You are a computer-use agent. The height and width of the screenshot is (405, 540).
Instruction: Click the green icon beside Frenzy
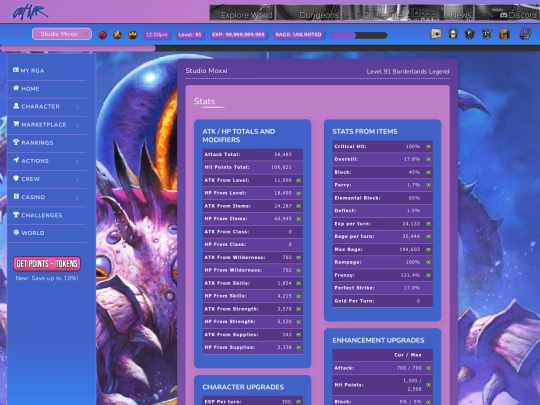tap(428, 275)
